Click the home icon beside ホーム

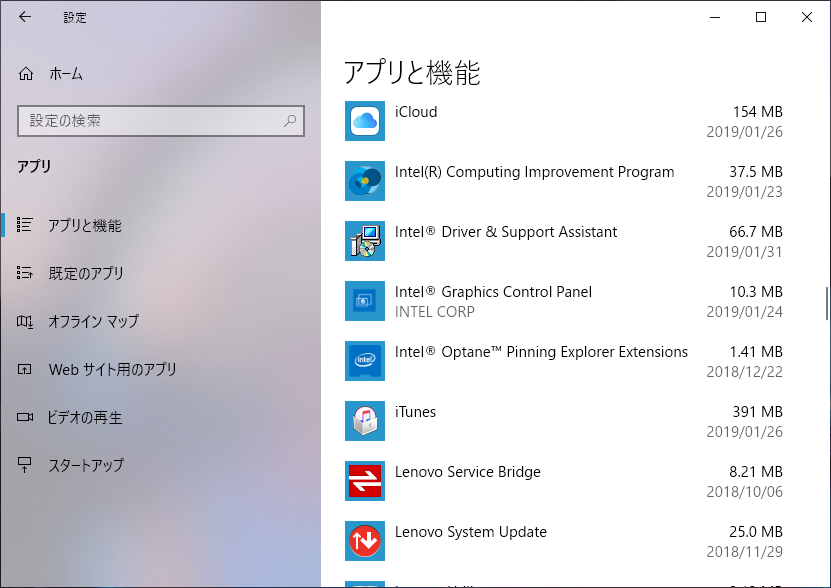click(x=26, y=74)
